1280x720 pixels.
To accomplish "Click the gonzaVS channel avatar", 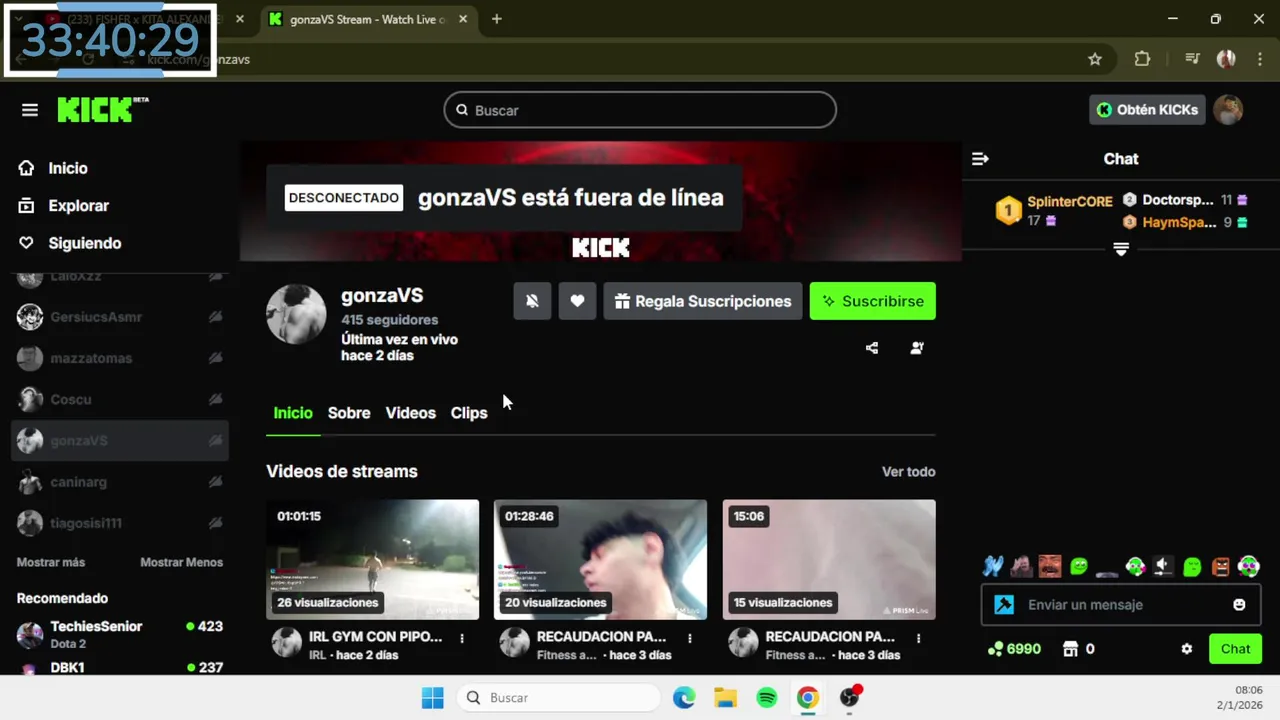I will (296, 314).
